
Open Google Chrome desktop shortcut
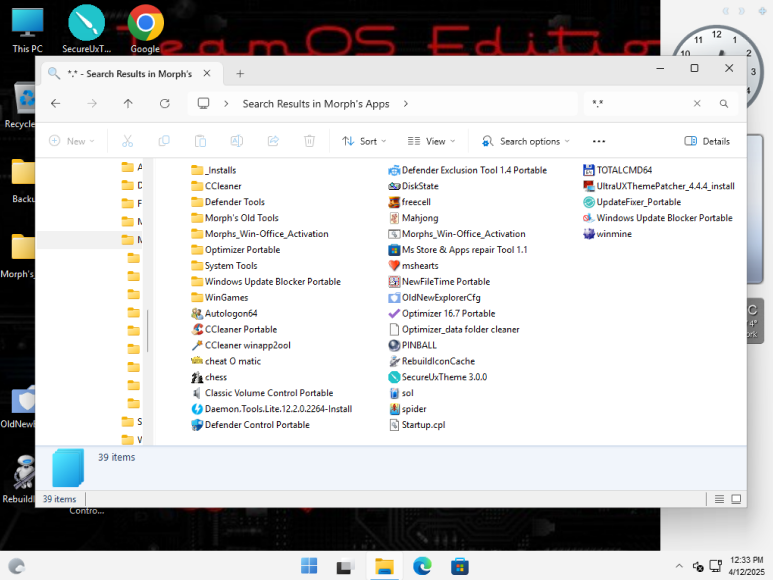coord(145,29)
